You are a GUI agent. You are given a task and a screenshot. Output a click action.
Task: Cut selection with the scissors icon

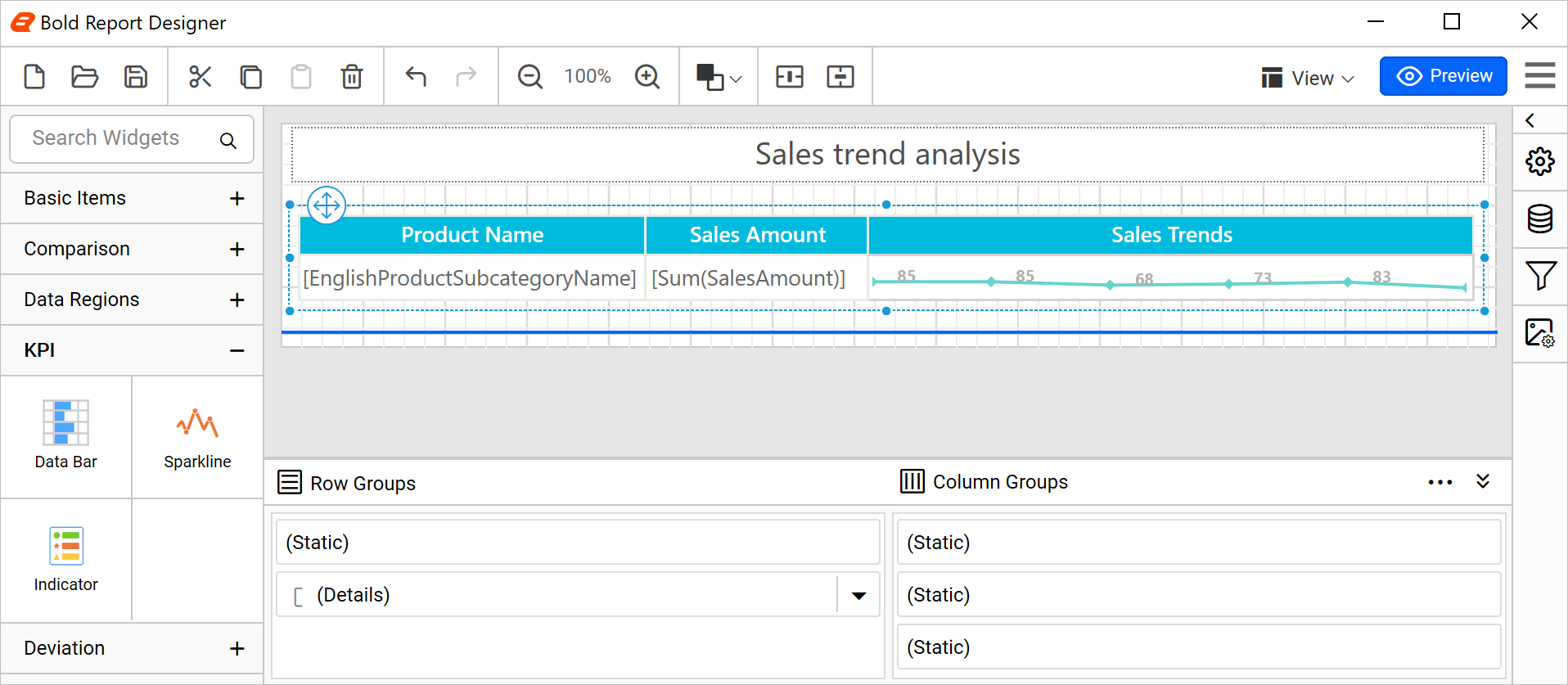200,77
